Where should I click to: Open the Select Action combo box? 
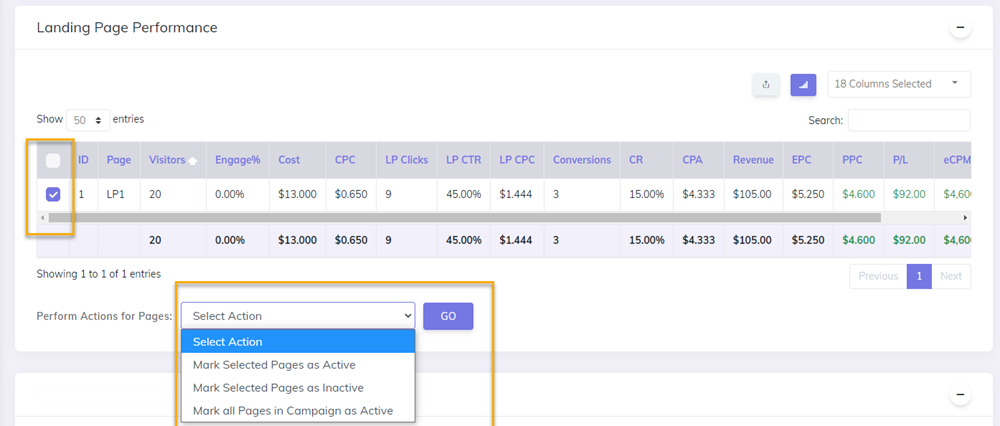(298, 316)
